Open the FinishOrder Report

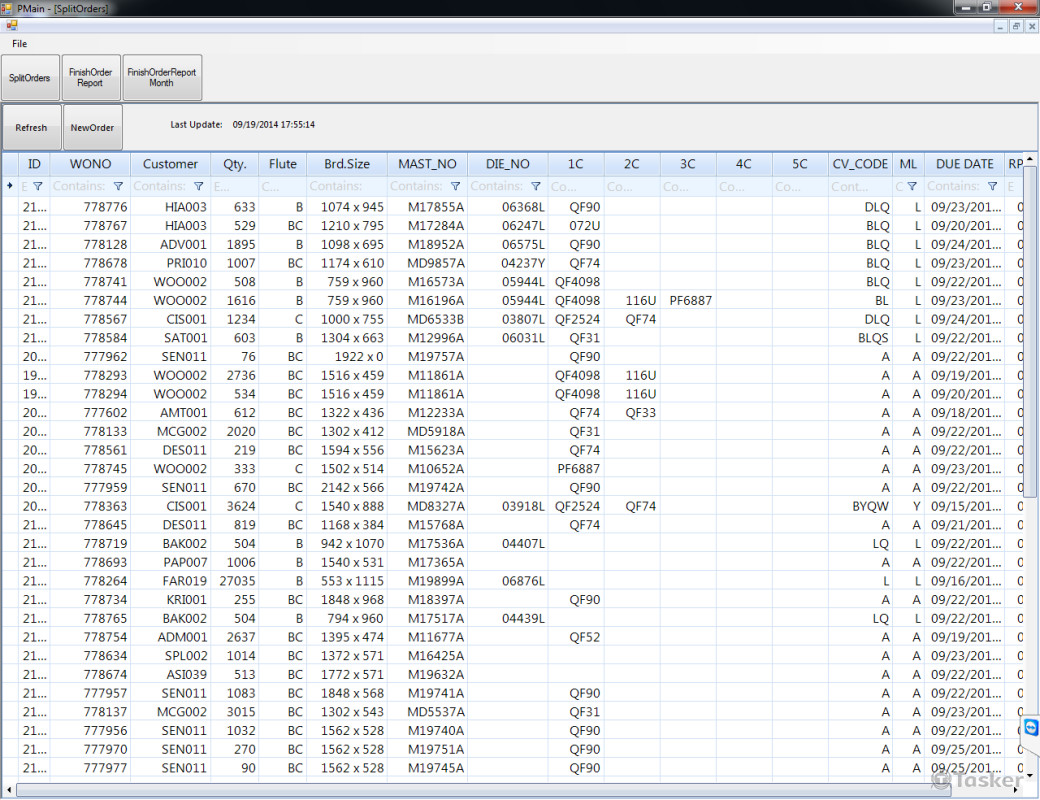pyautogui.click(x=91, y=78)
